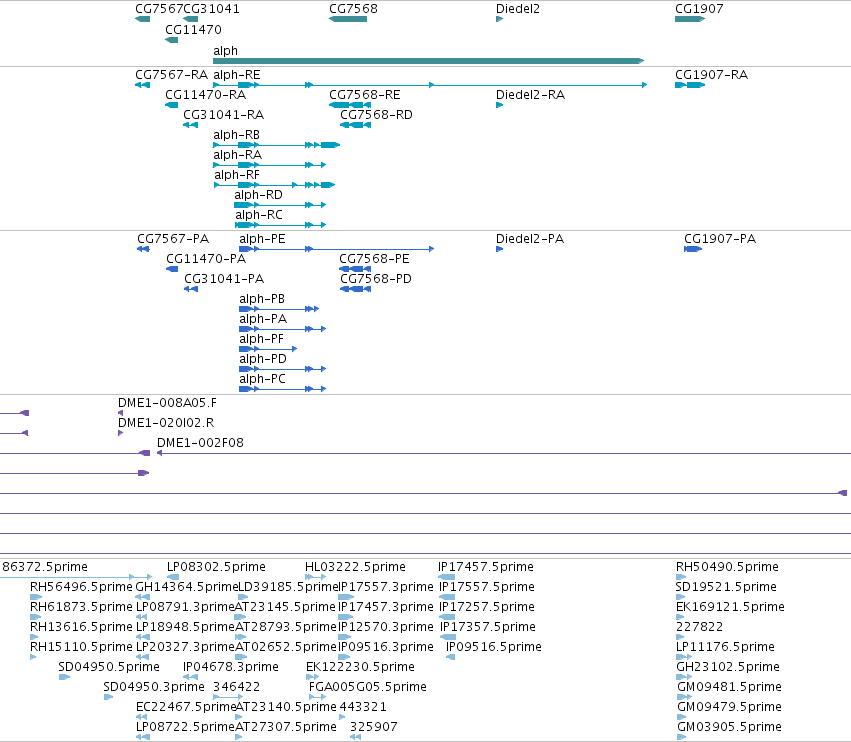Select the alph-PD protein label
851x742 pixels.
263,359
